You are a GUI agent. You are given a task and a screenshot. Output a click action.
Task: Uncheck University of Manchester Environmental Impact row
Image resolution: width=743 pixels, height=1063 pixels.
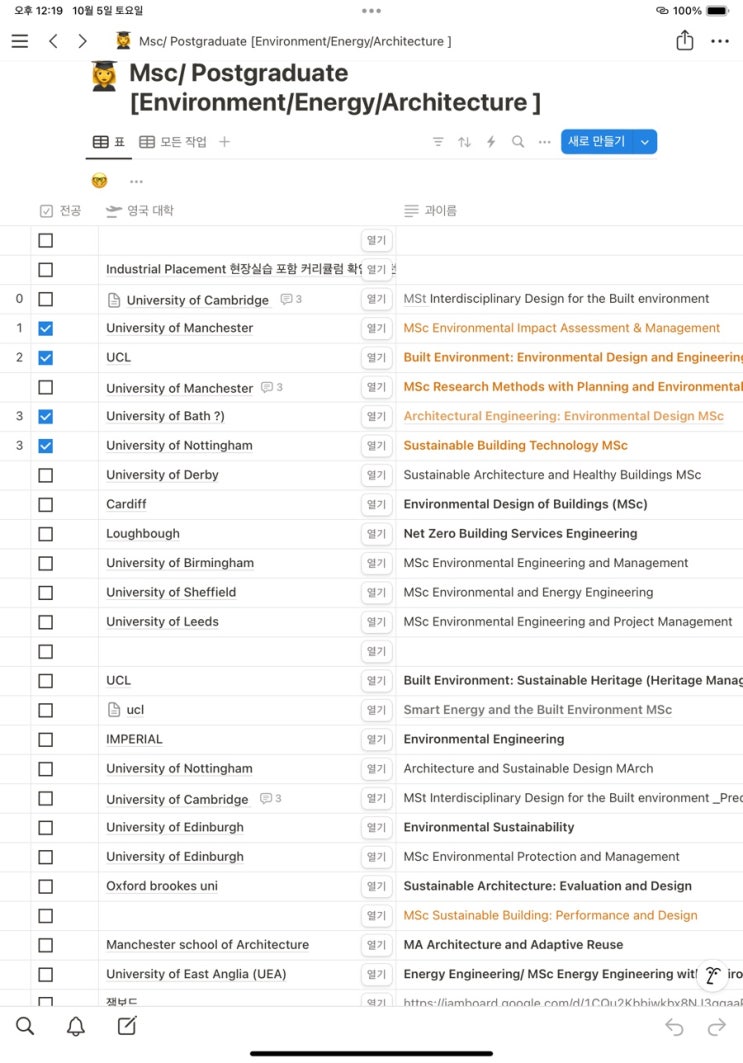tap(45, 328)
